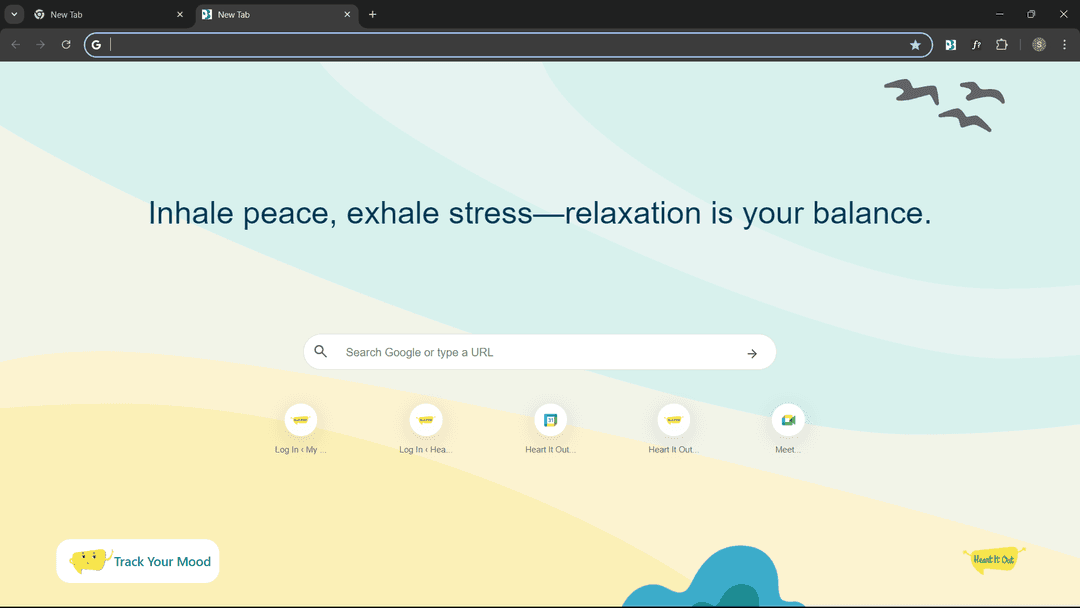Open the f? extension in toolbar

976,45
